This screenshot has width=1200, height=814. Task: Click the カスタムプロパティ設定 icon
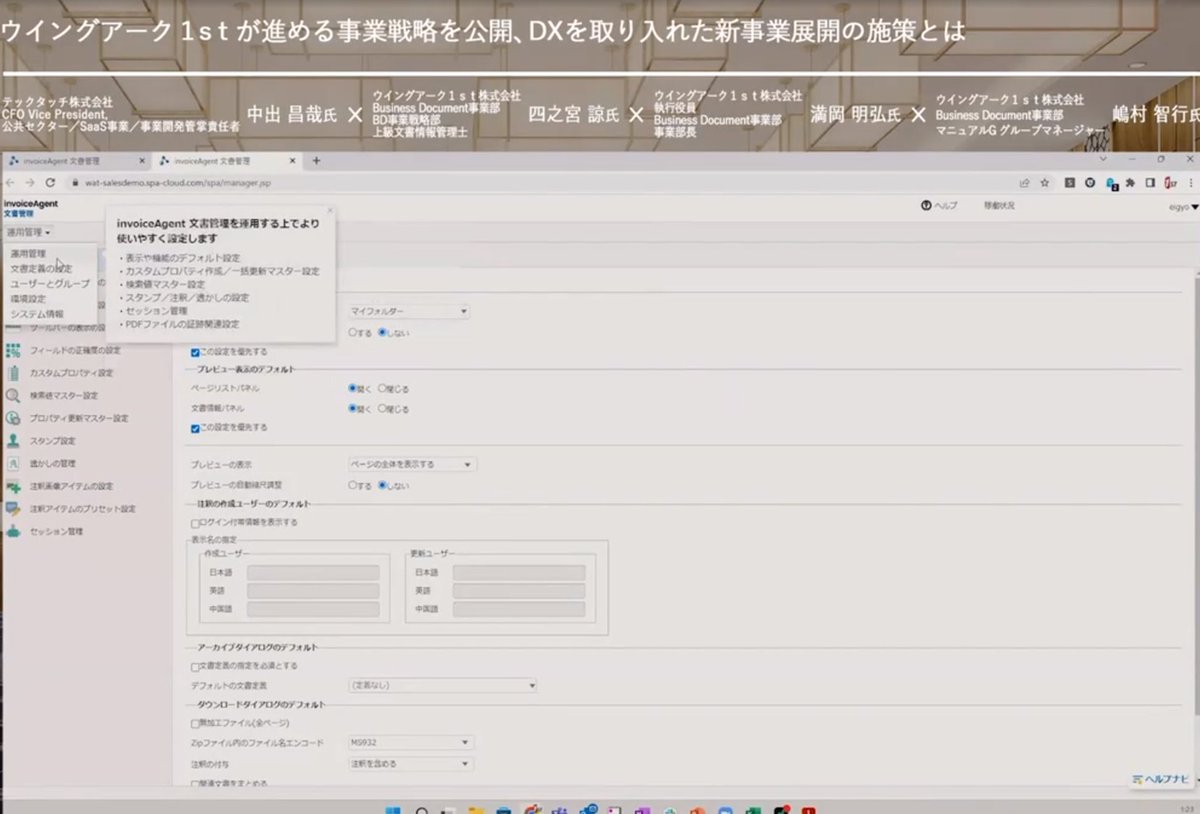(x=13, y=373)
